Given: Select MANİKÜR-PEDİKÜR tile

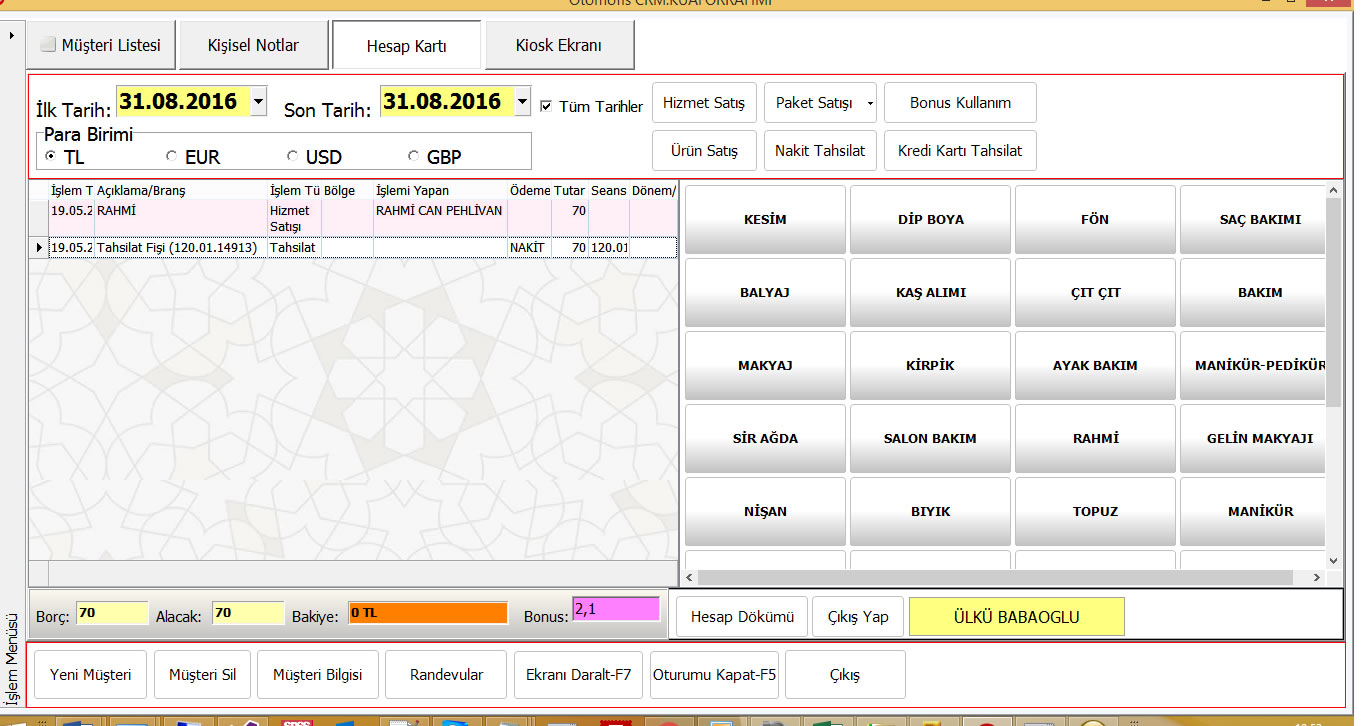Looking at the screenshot, I should (1253, 365).
